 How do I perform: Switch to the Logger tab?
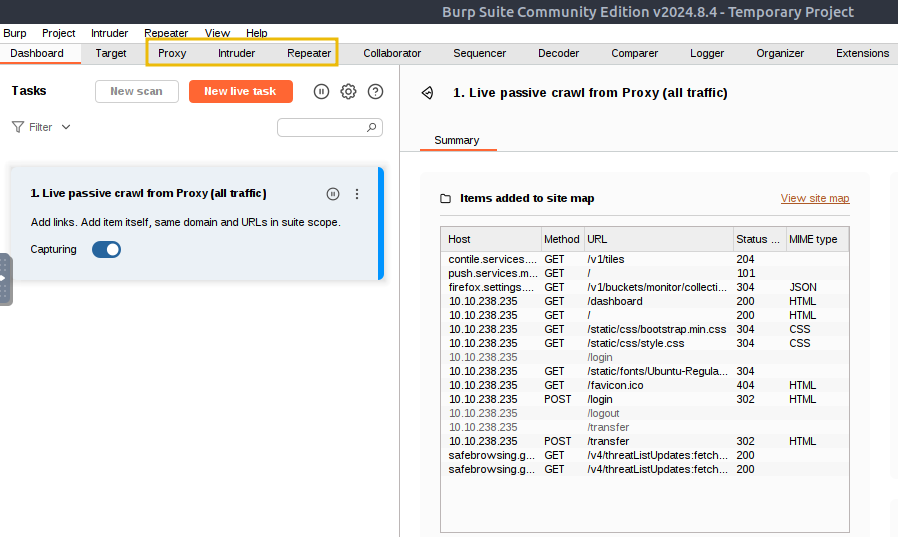707,53
